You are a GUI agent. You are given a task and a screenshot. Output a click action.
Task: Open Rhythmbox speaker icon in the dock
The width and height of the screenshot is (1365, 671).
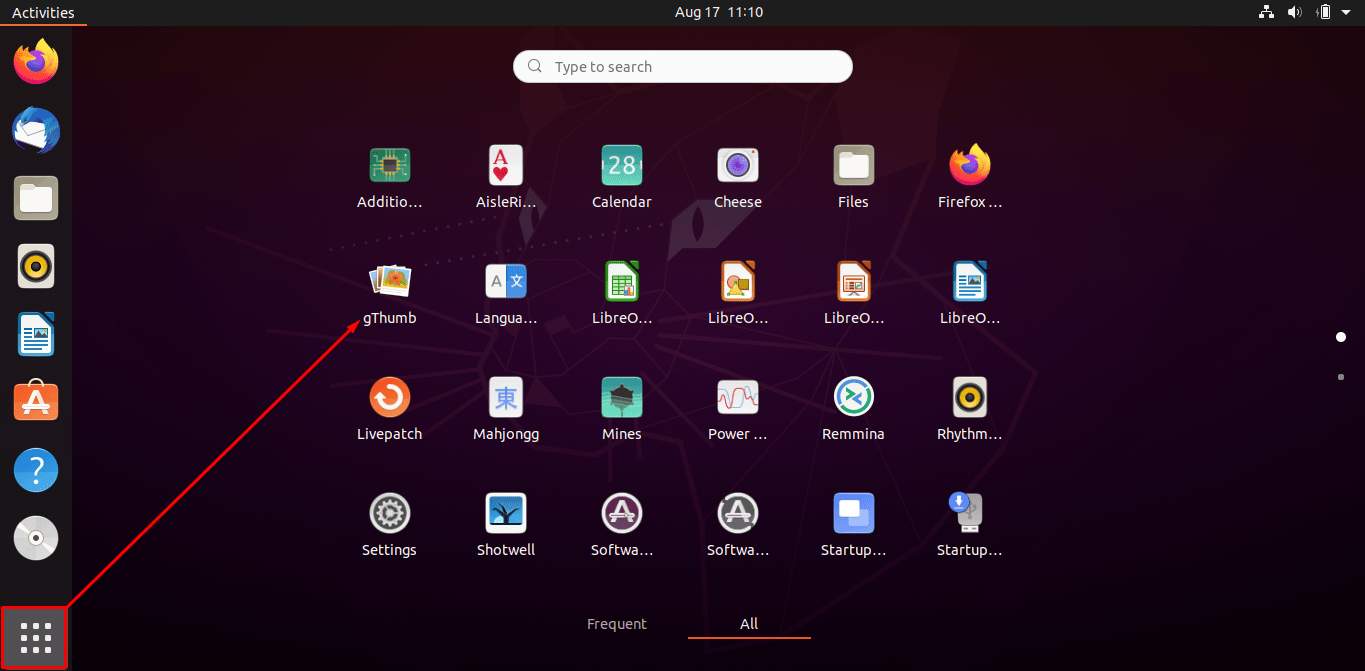click(x=36, y=266)
